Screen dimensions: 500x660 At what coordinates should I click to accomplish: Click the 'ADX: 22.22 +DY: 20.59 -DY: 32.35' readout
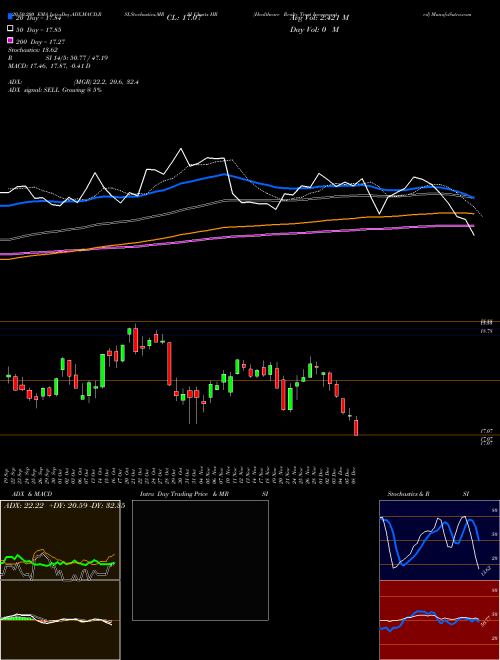[x=64, y=506]
